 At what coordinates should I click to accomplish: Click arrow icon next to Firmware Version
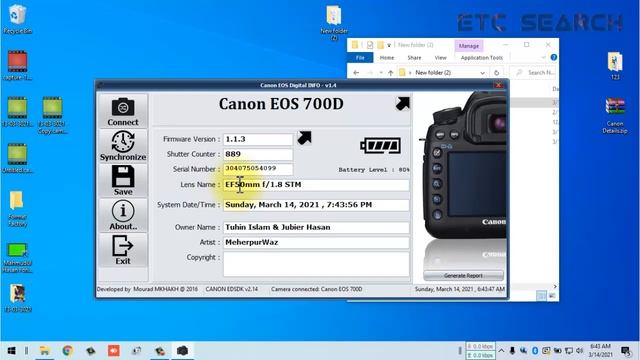click(304, 138)
